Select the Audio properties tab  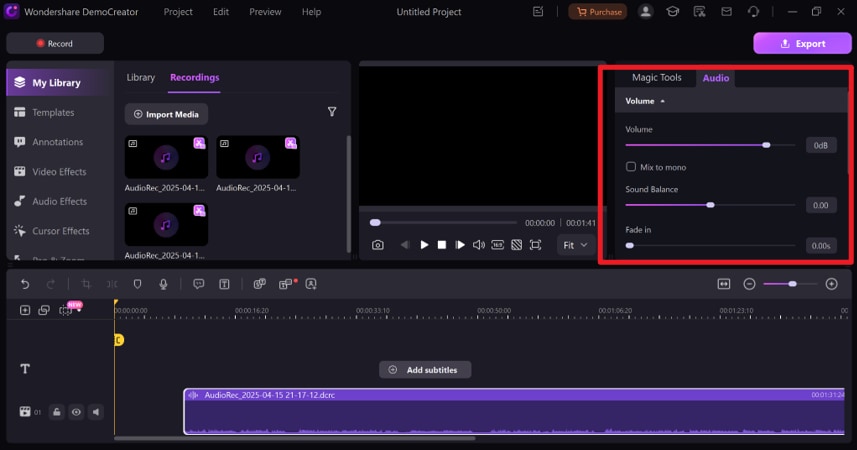pos(715,78)
